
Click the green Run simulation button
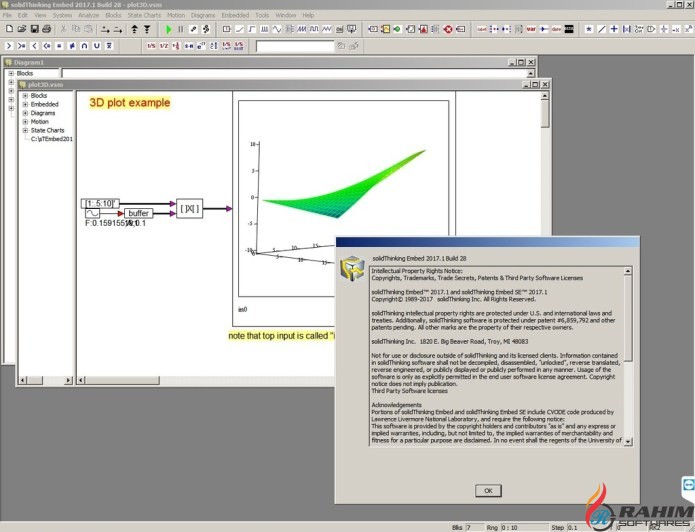(168, 30)
